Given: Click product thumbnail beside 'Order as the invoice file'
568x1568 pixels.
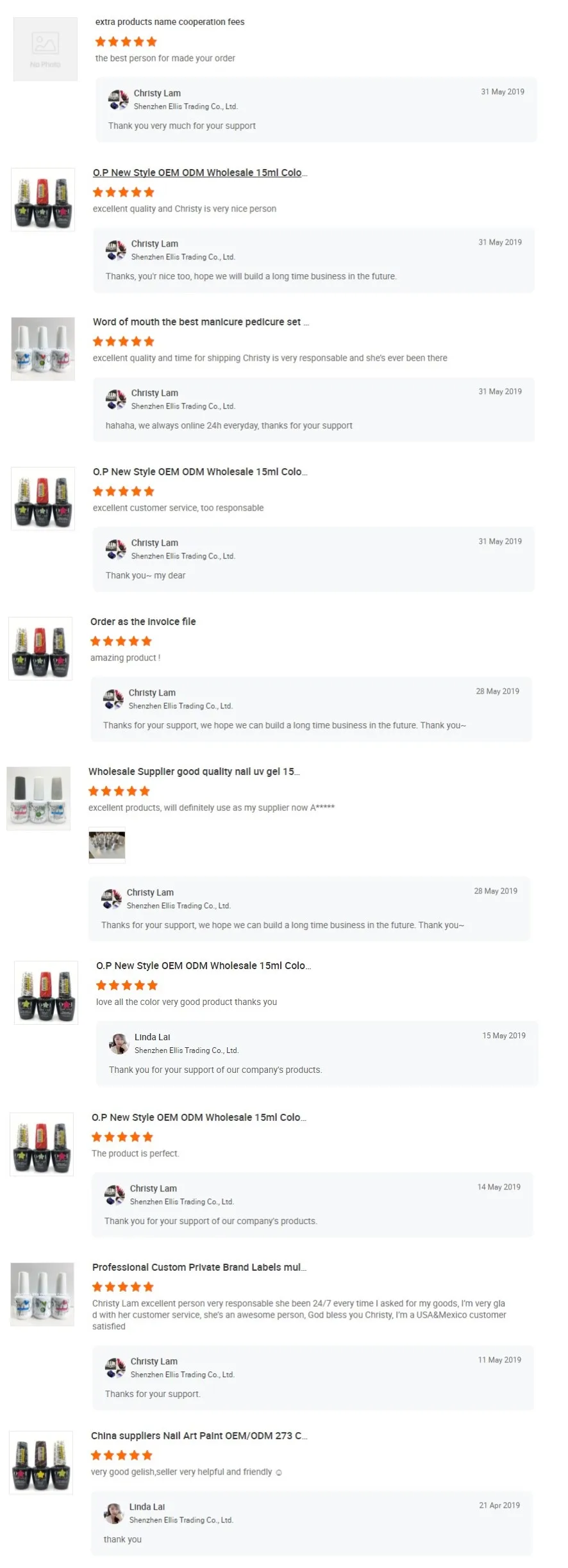Looking at the screenshot, I should point(40,648).
